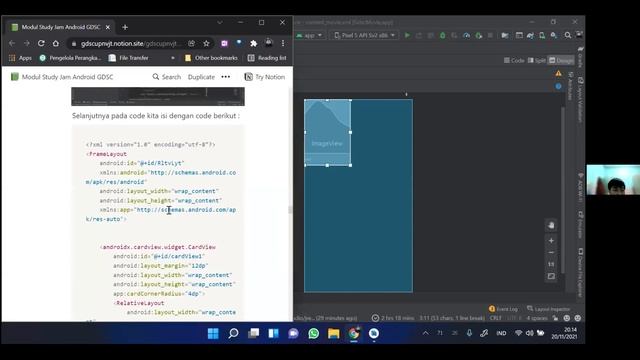640x360 pixels.
Task: Click the yellow warning icon in layout editor
Action: 558,73
